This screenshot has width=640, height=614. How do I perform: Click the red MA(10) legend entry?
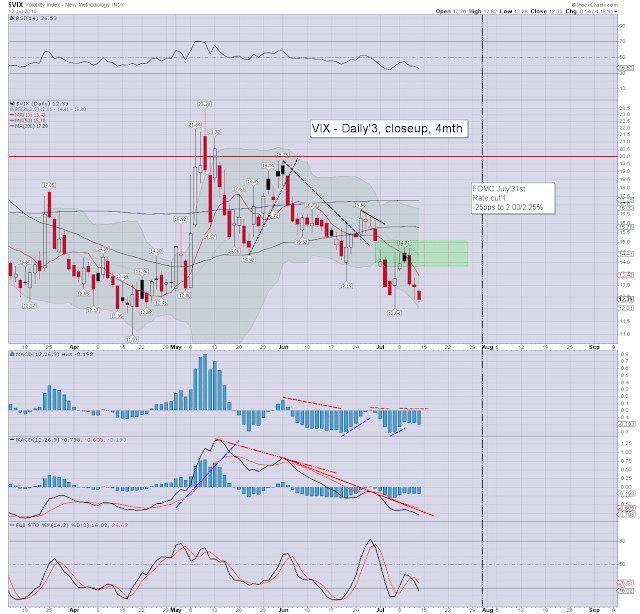point(28,115)
